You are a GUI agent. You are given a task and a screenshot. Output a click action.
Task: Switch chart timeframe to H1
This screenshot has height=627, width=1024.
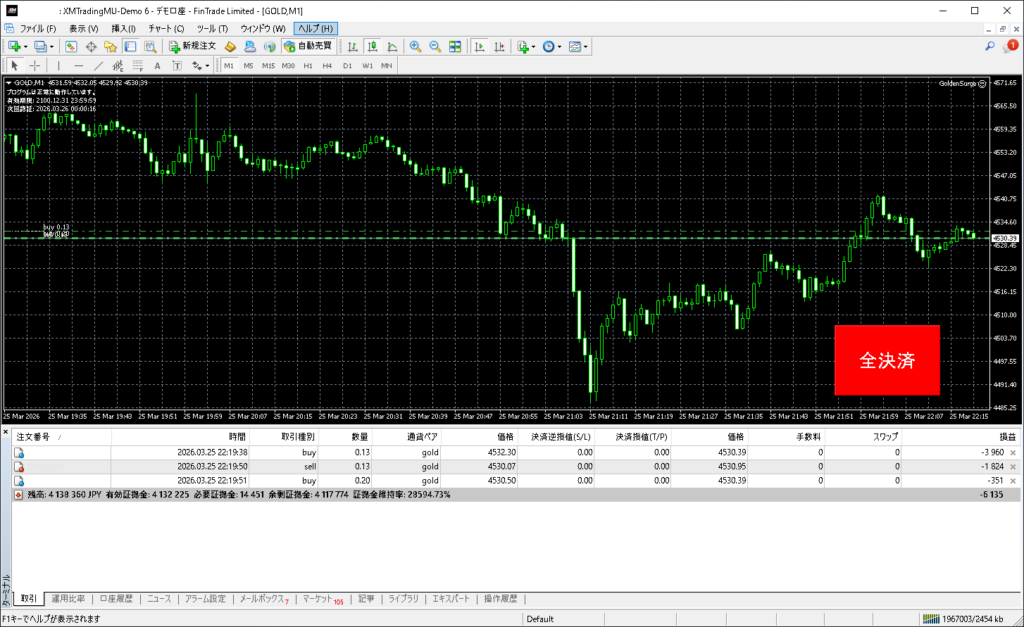coord(308,65)
